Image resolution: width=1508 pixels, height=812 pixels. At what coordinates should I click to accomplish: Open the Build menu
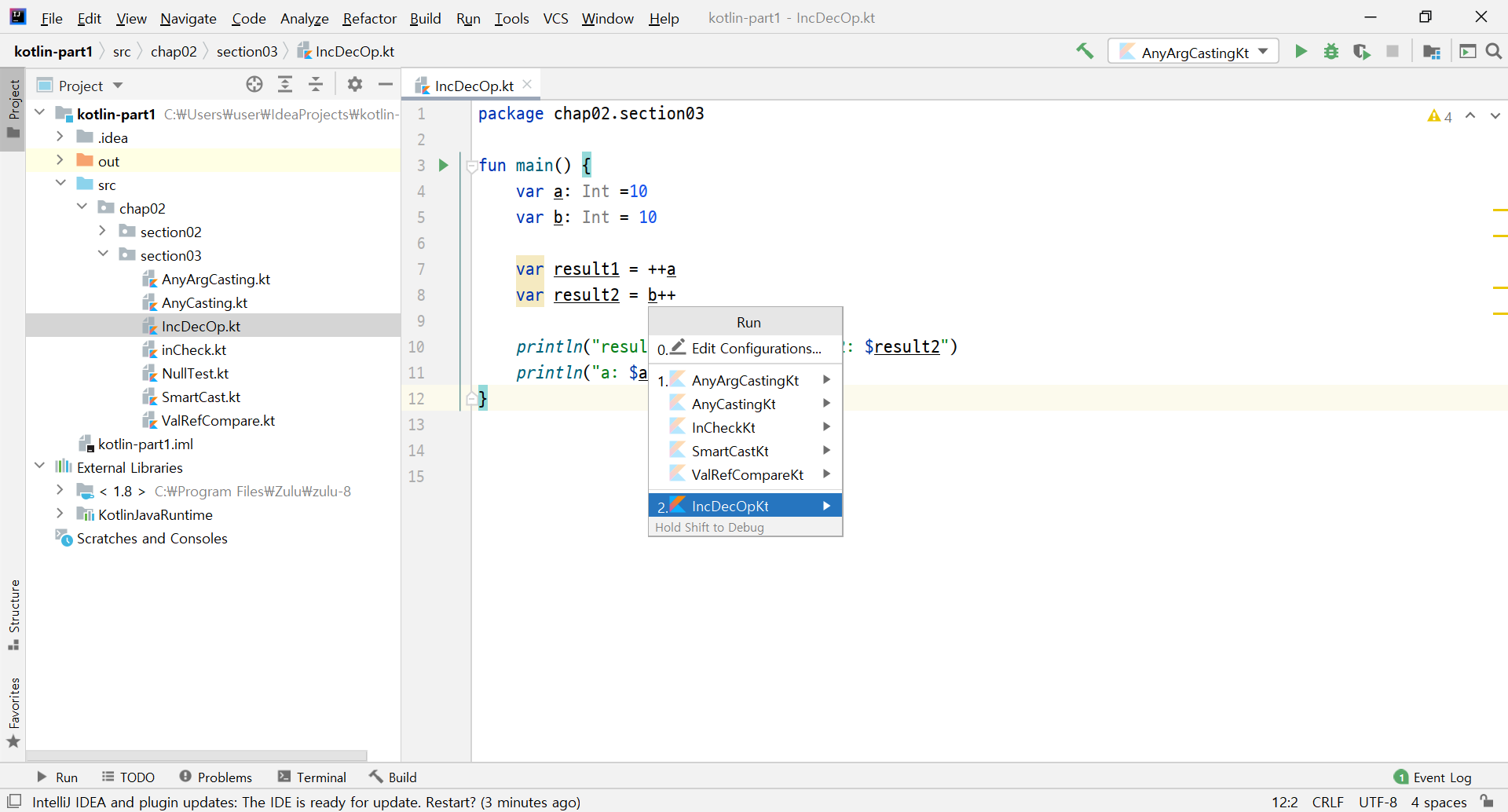[425, 18]
